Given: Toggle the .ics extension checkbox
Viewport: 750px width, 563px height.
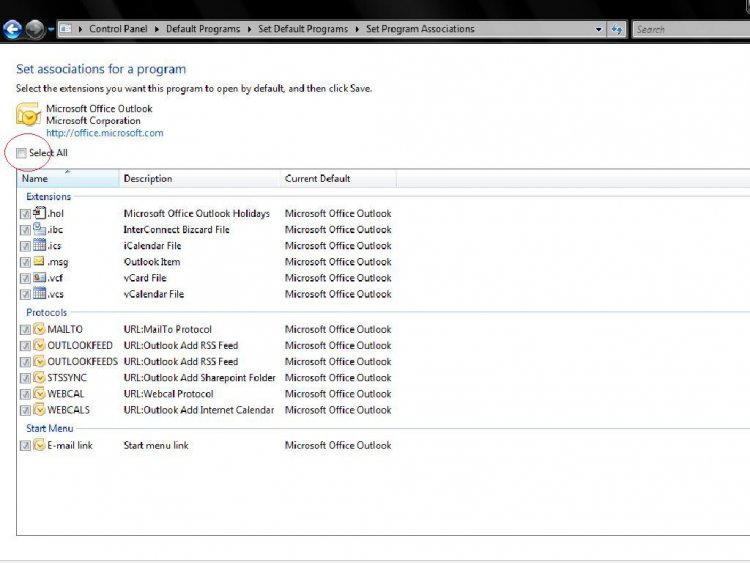Looking at the screenshot, I should (x=25, y=246).
